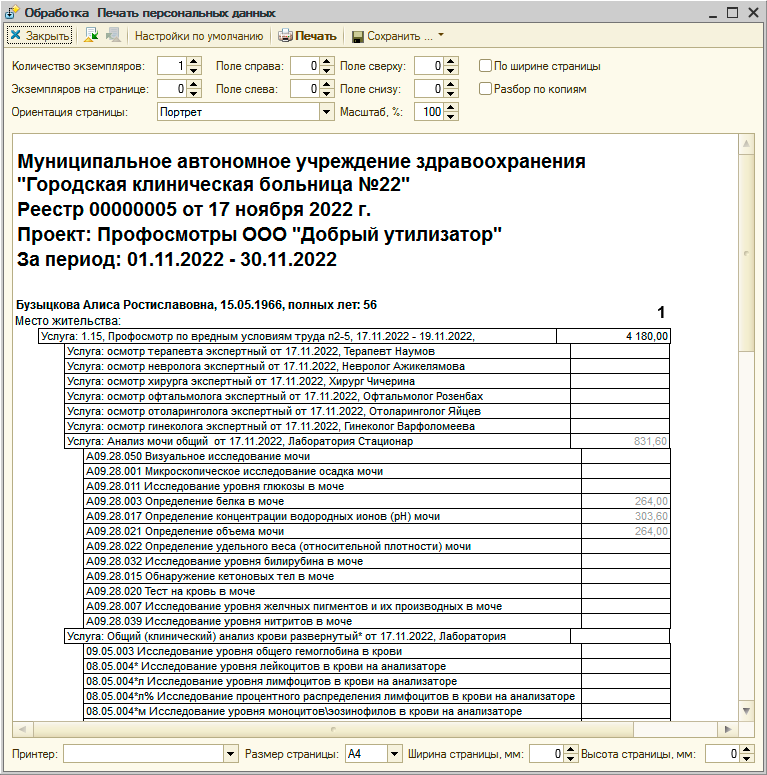The image size is (767, 775).
Task: Open the Принтер dropdown list
Action: click(x=231, y=754)
